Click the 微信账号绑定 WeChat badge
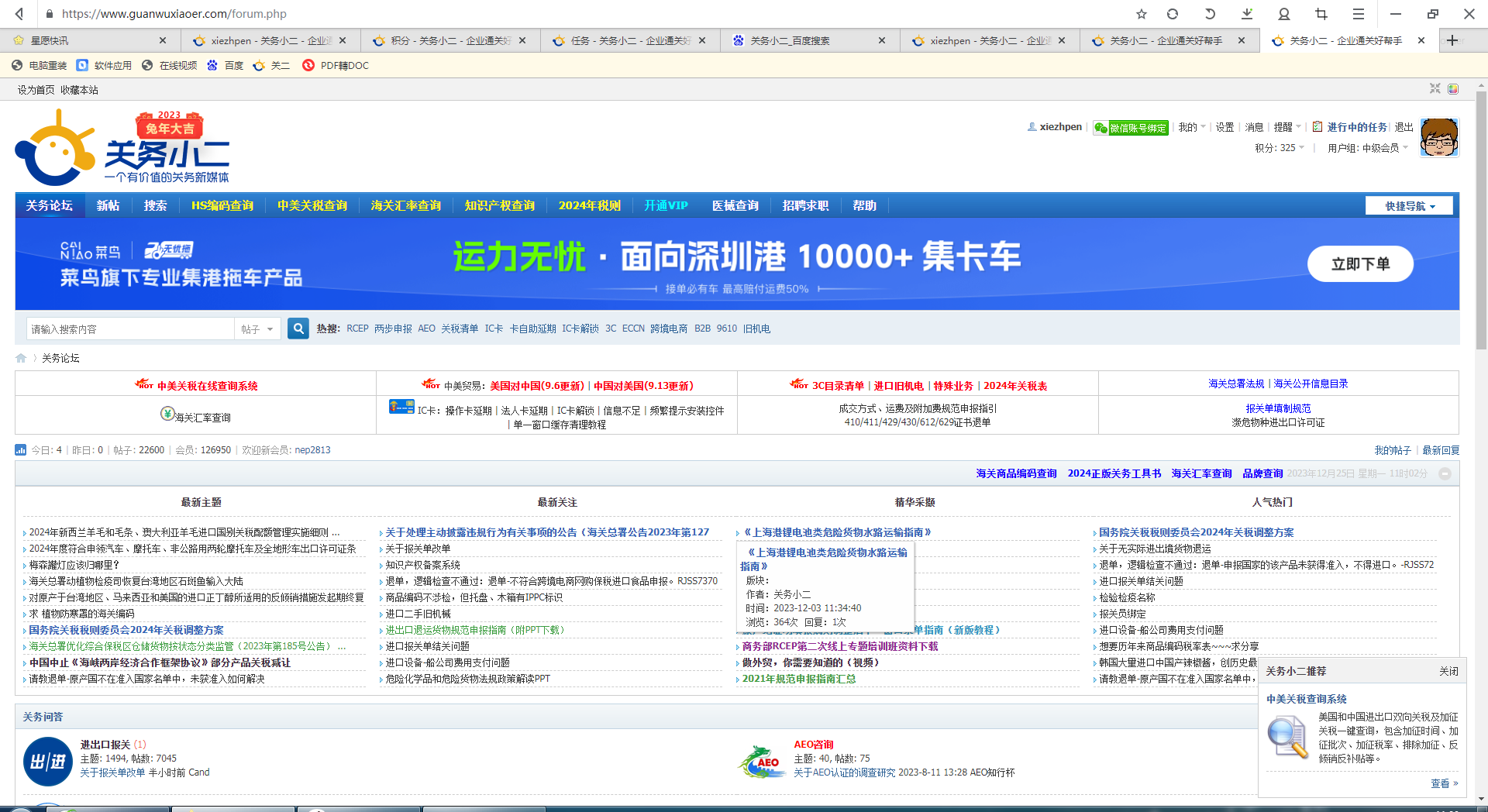This screenshot has width=1488, height=812. (1131, 128)
